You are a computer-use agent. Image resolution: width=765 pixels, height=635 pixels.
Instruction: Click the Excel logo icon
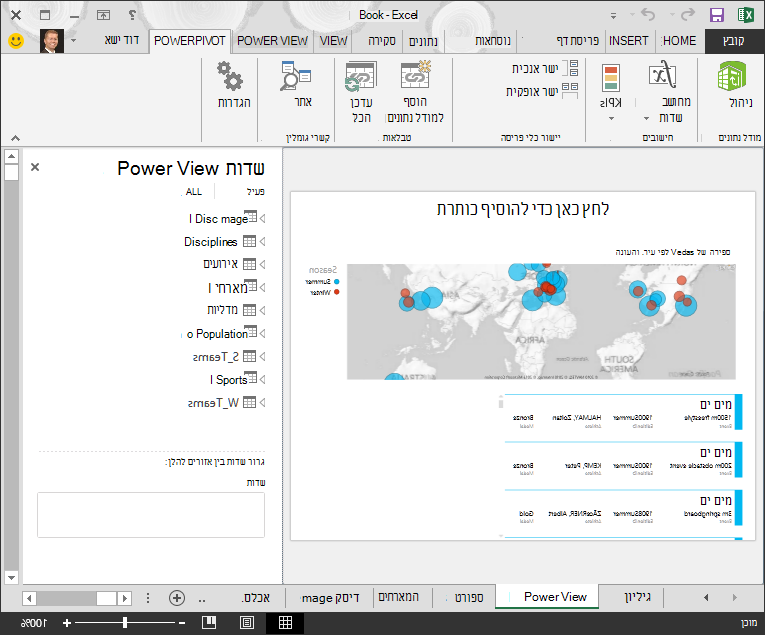pos(745,15)
